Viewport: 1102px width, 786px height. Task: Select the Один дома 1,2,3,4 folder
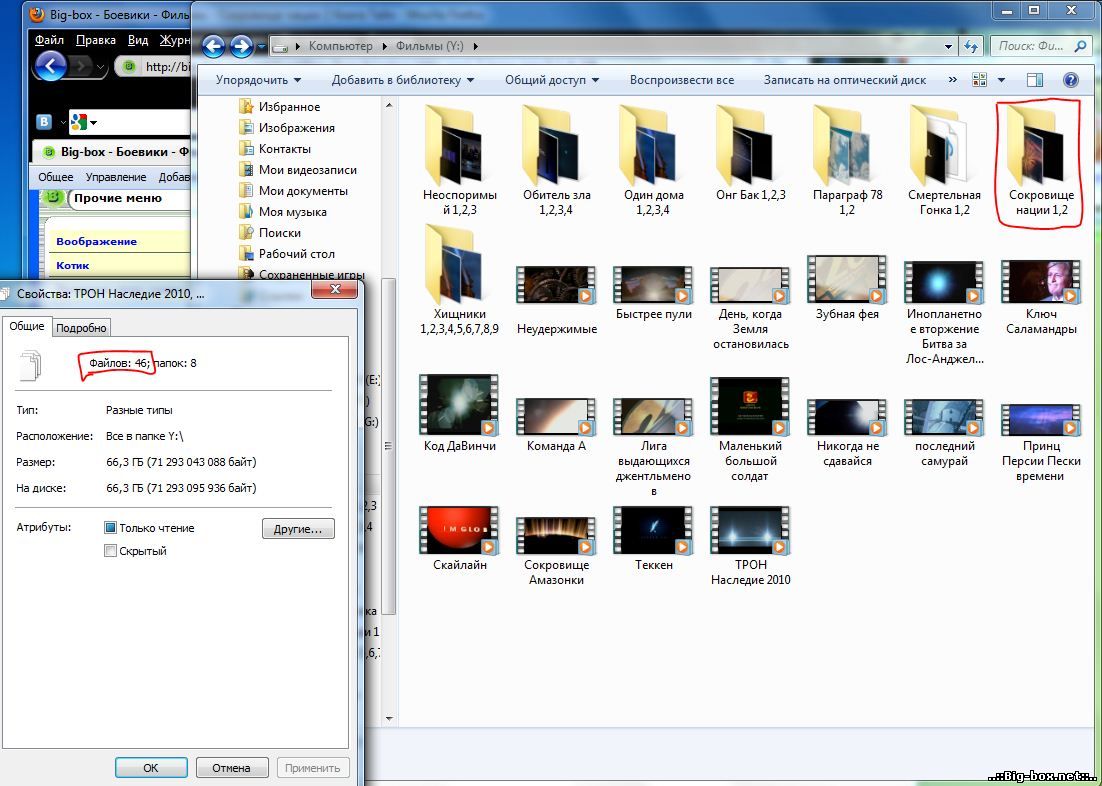pyautogui.click(x=654, y=160)
